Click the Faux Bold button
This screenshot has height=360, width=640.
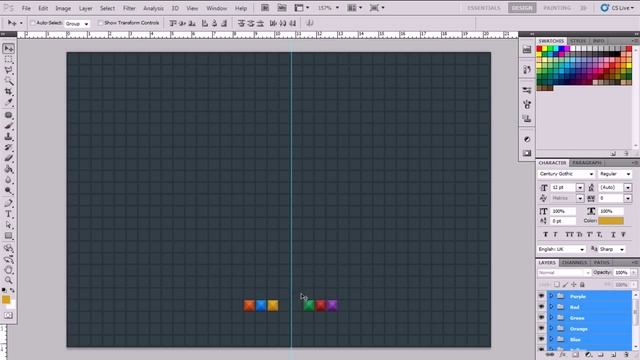pos(545,234)
